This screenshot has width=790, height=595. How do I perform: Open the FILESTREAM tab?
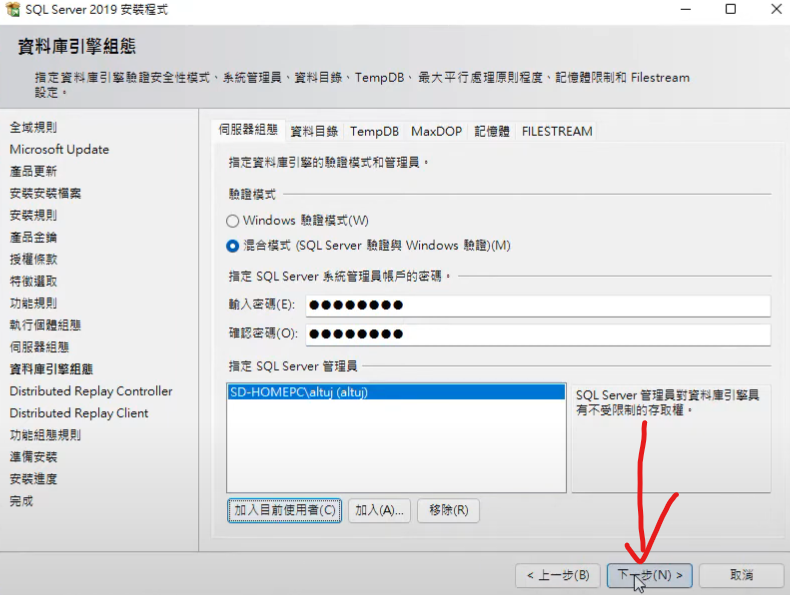click(x=557, y=131)
